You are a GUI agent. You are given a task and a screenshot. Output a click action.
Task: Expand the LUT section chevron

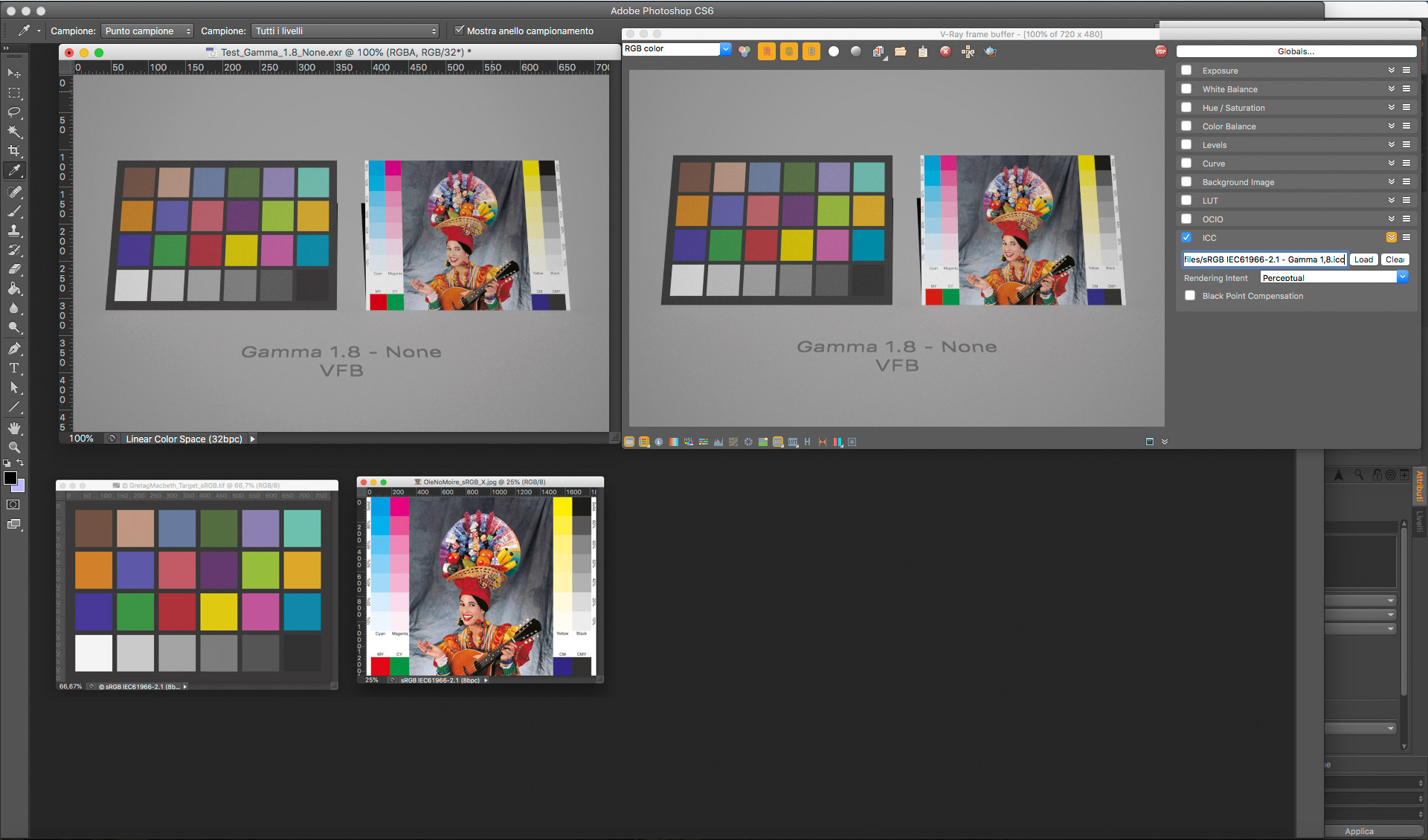1391,200
